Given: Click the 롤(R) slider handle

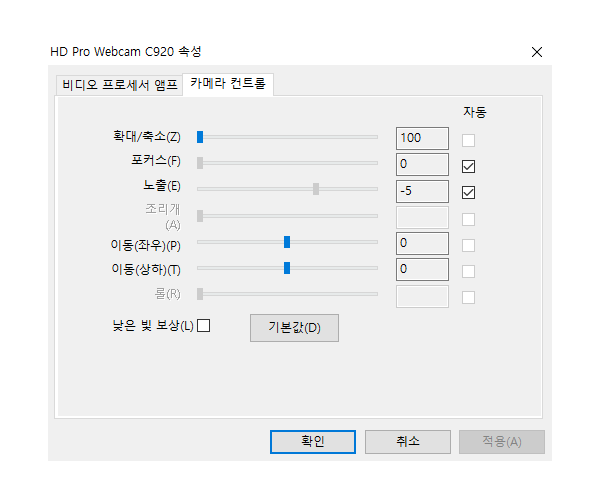Looking at the screenshot, I should 200,294.
